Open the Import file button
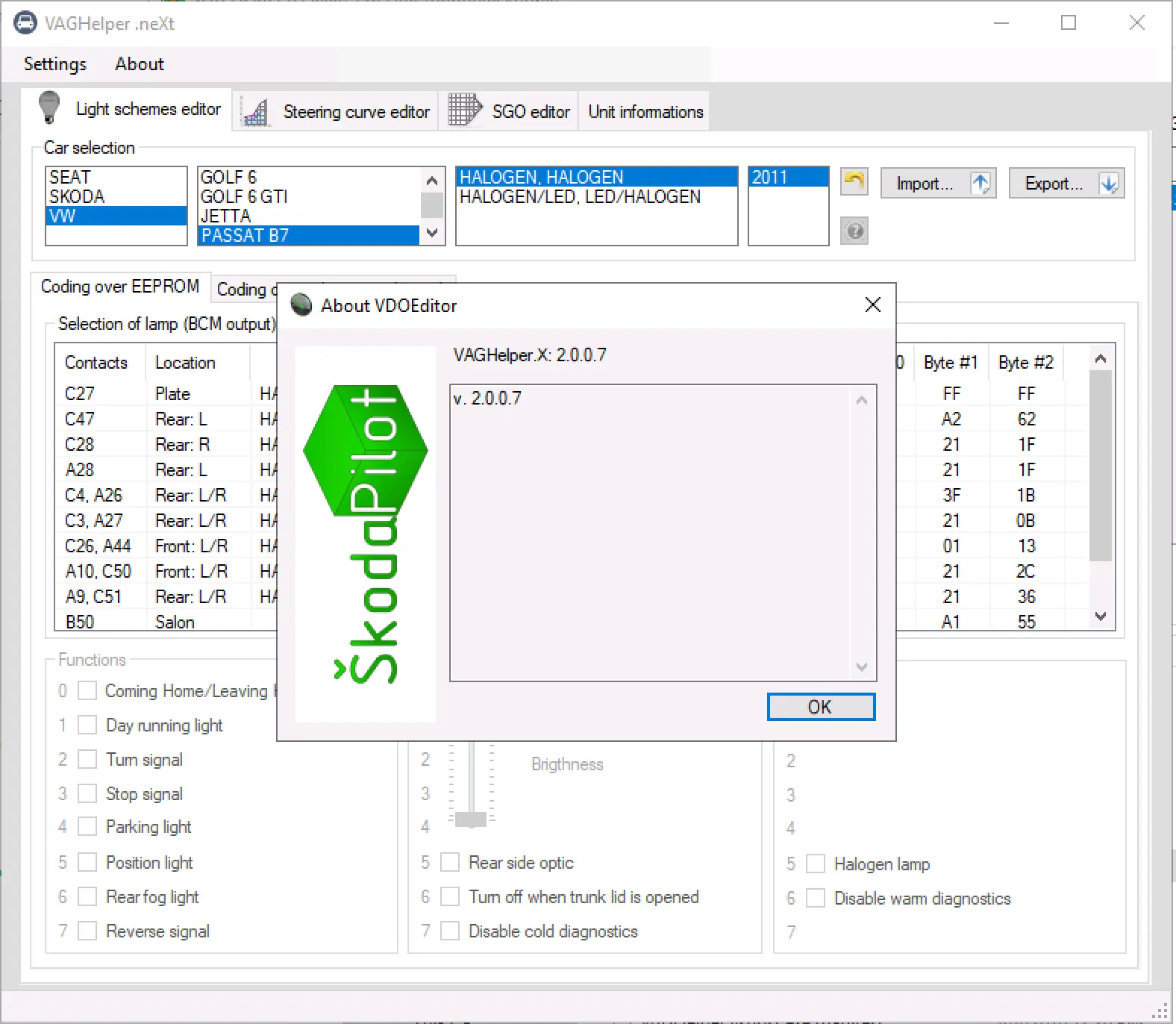 point(939,184)
